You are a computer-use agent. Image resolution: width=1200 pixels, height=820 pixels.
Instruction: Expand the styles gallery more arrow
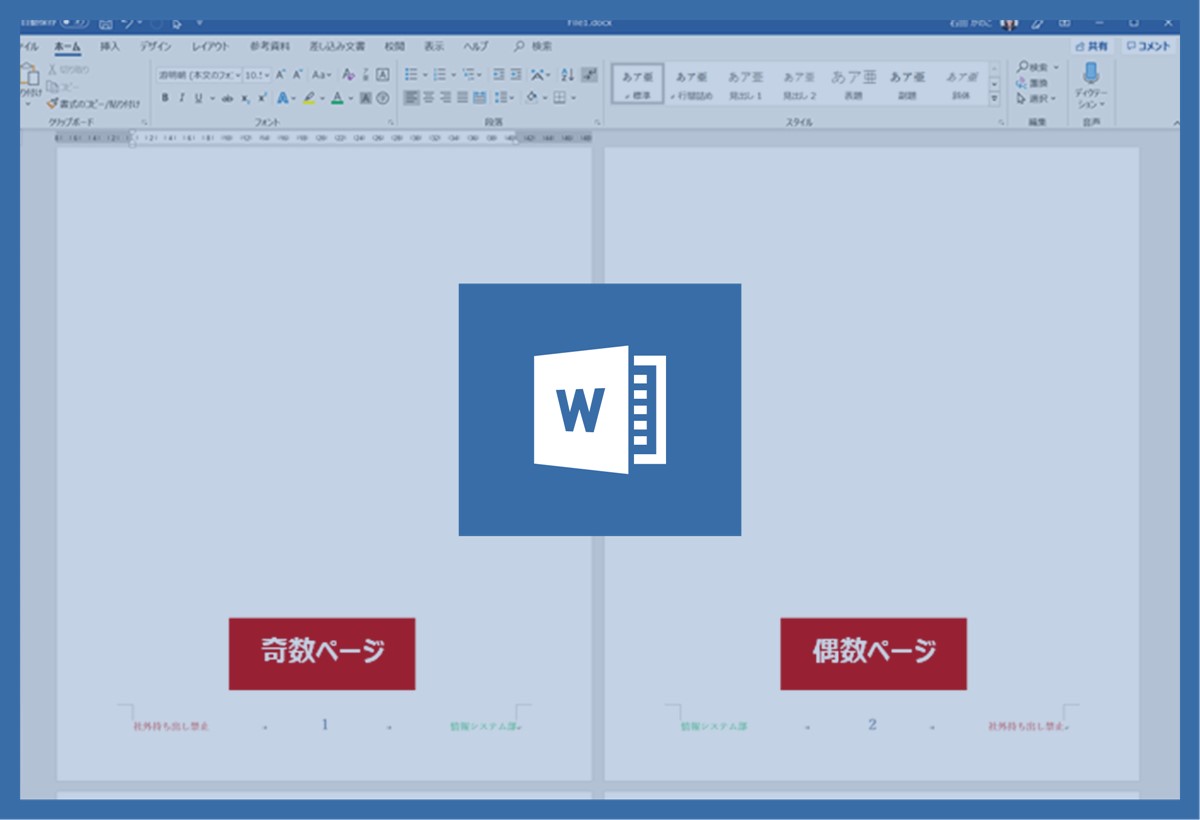point(994,99)
